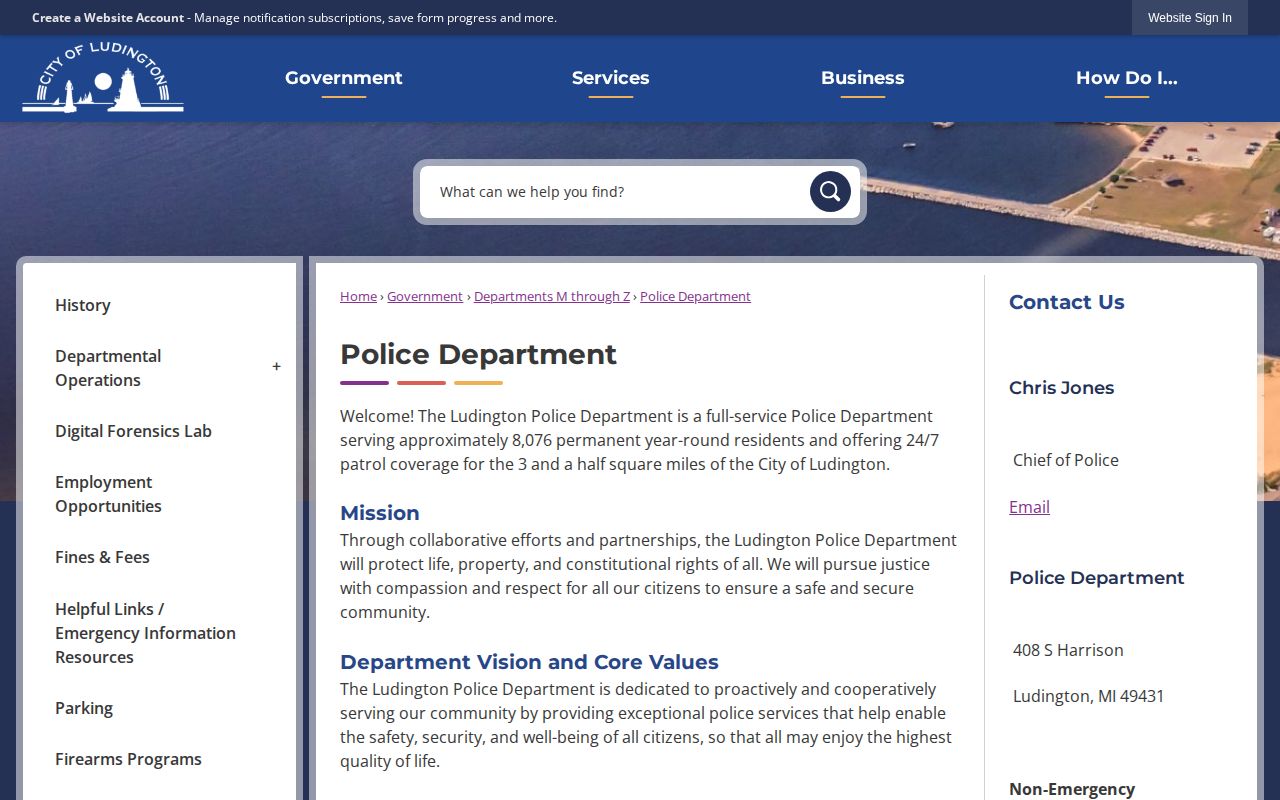Open Helpful Links / Emergency Information Resources

click(x=145, y=633)
